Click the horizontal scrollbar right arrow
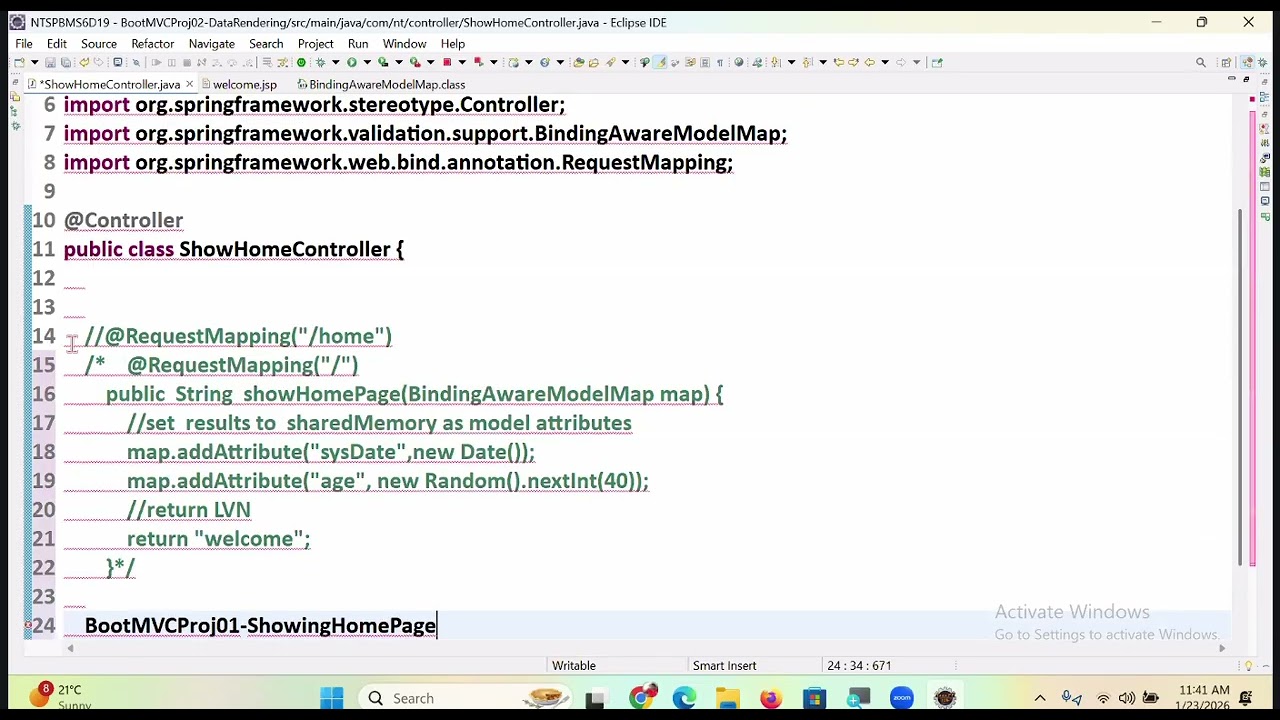1280x720 pixels. pos(1221,649)
